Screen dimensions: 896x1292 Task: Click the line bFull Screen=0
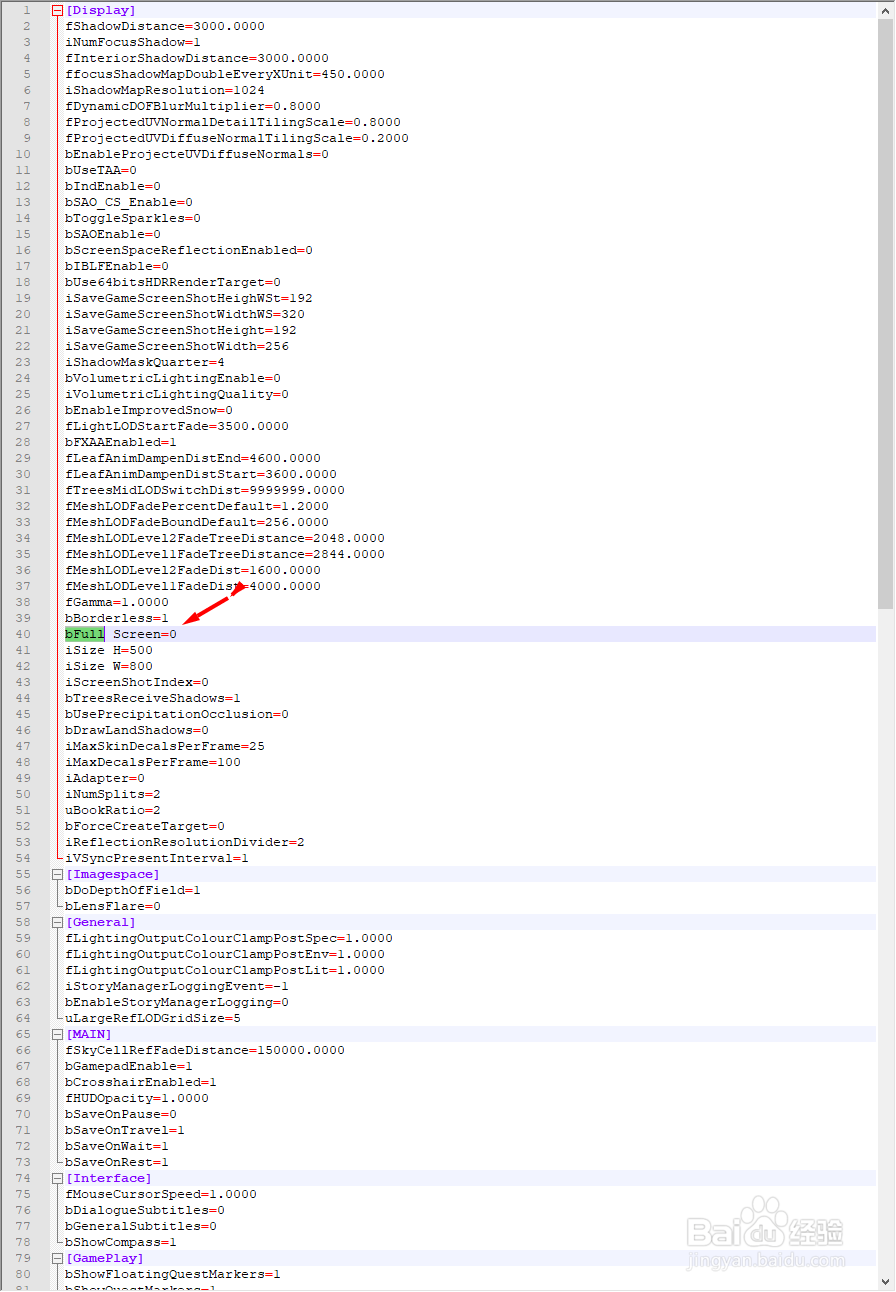[x=121, y=634]
